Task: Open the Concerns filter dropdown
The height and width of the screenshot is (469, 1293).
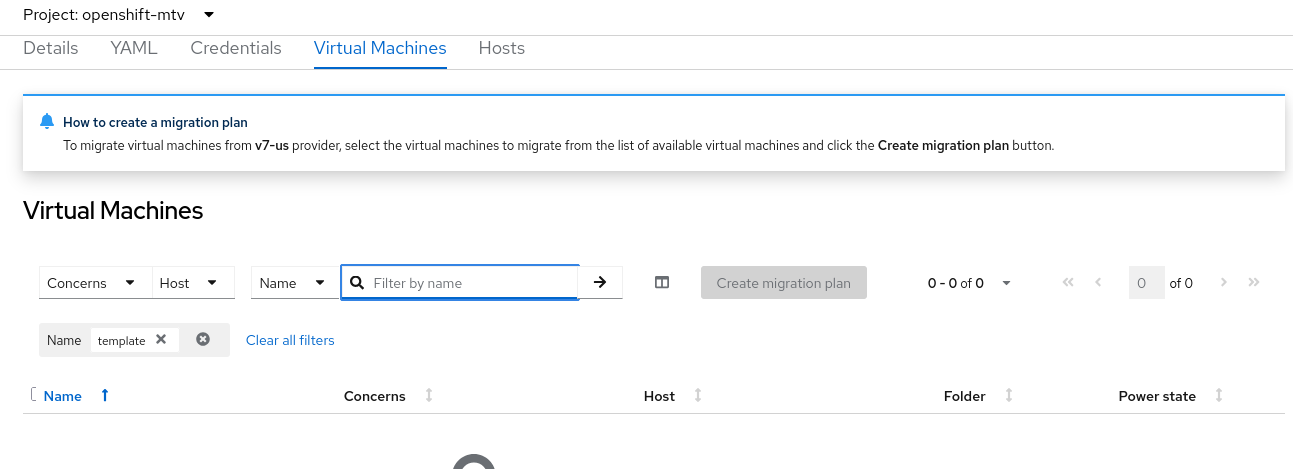Action: click(x=95, y=283)
